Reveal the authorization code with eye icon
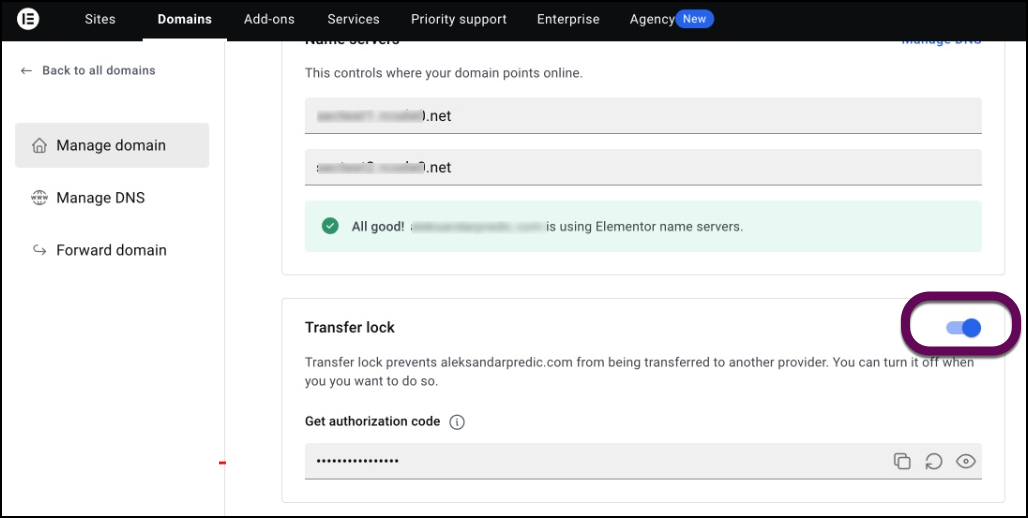Viewport: 1028px width, 518px height. tap(966, 461)
